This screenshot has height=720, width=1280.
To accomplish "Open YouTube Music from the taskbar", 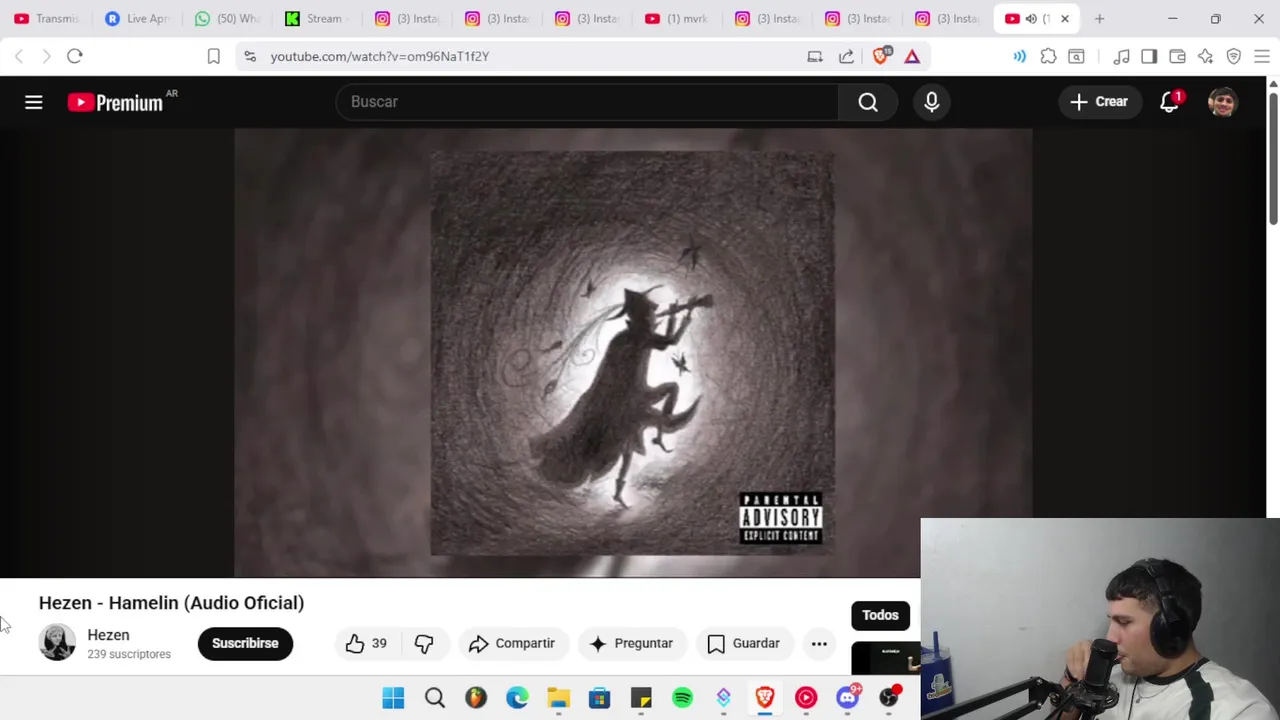I will (806, 698).
